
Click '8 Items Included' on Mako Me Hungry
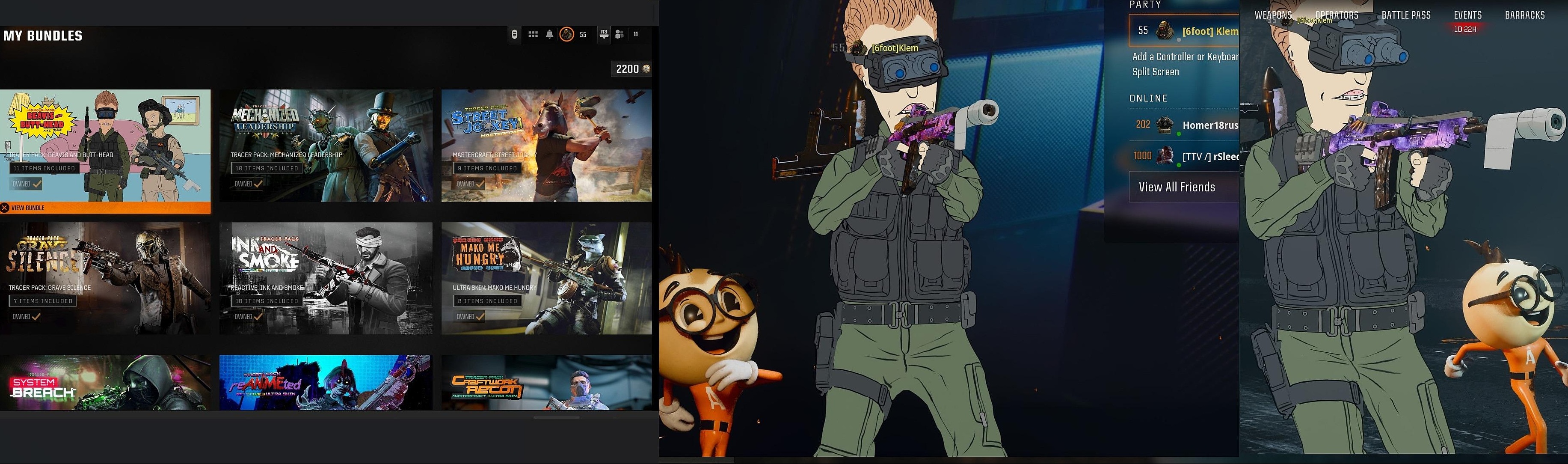487,301
